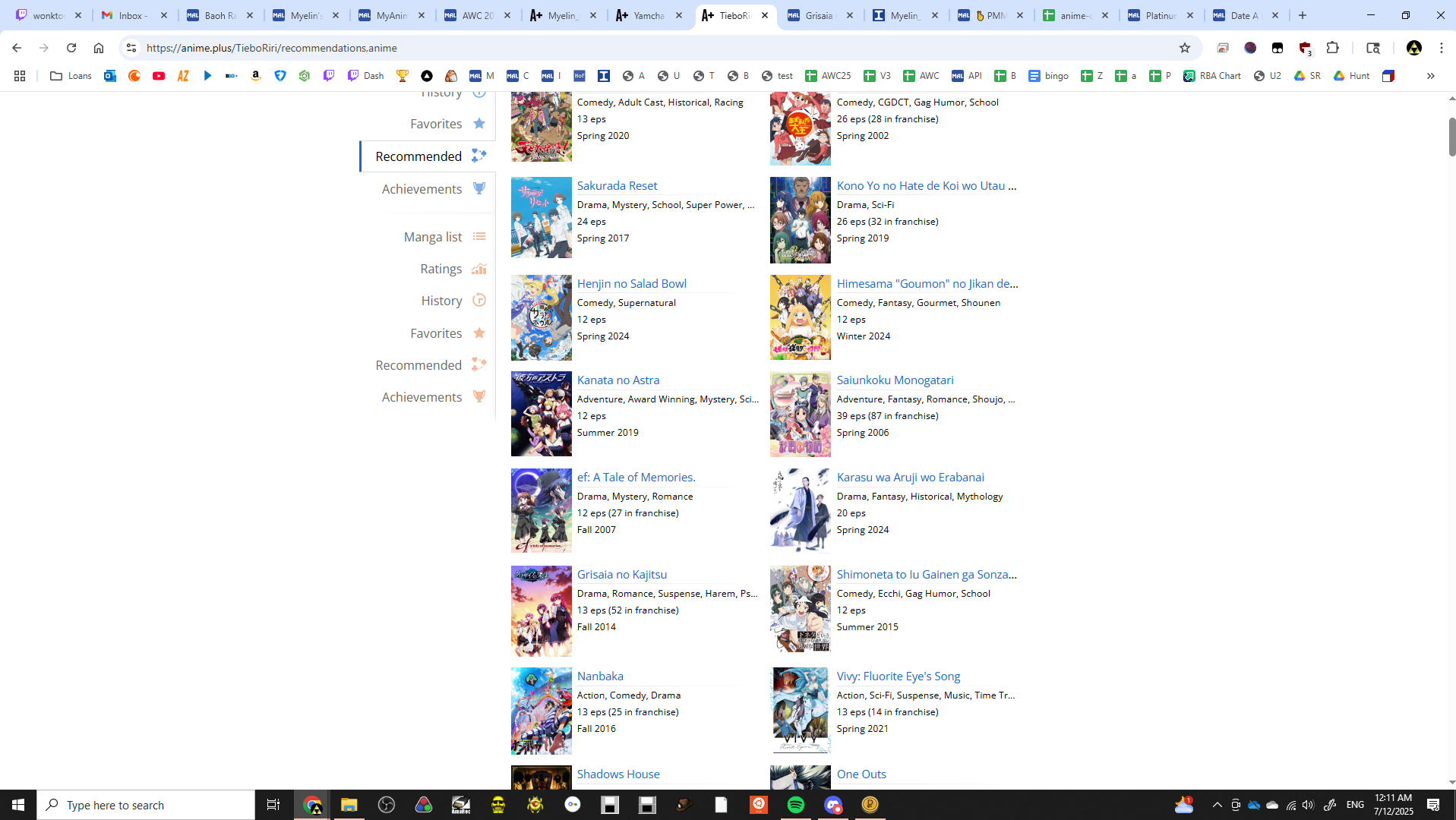
Task: Click Sakurada Reset cover thumbnail
Action: [542, 218]
